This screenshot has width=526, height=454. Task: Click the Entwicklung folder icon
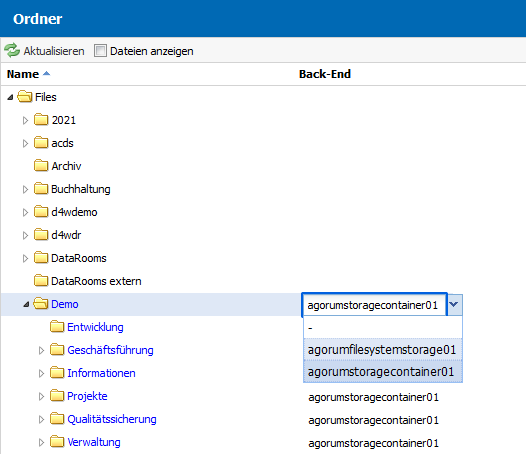(x=57, y=326)
